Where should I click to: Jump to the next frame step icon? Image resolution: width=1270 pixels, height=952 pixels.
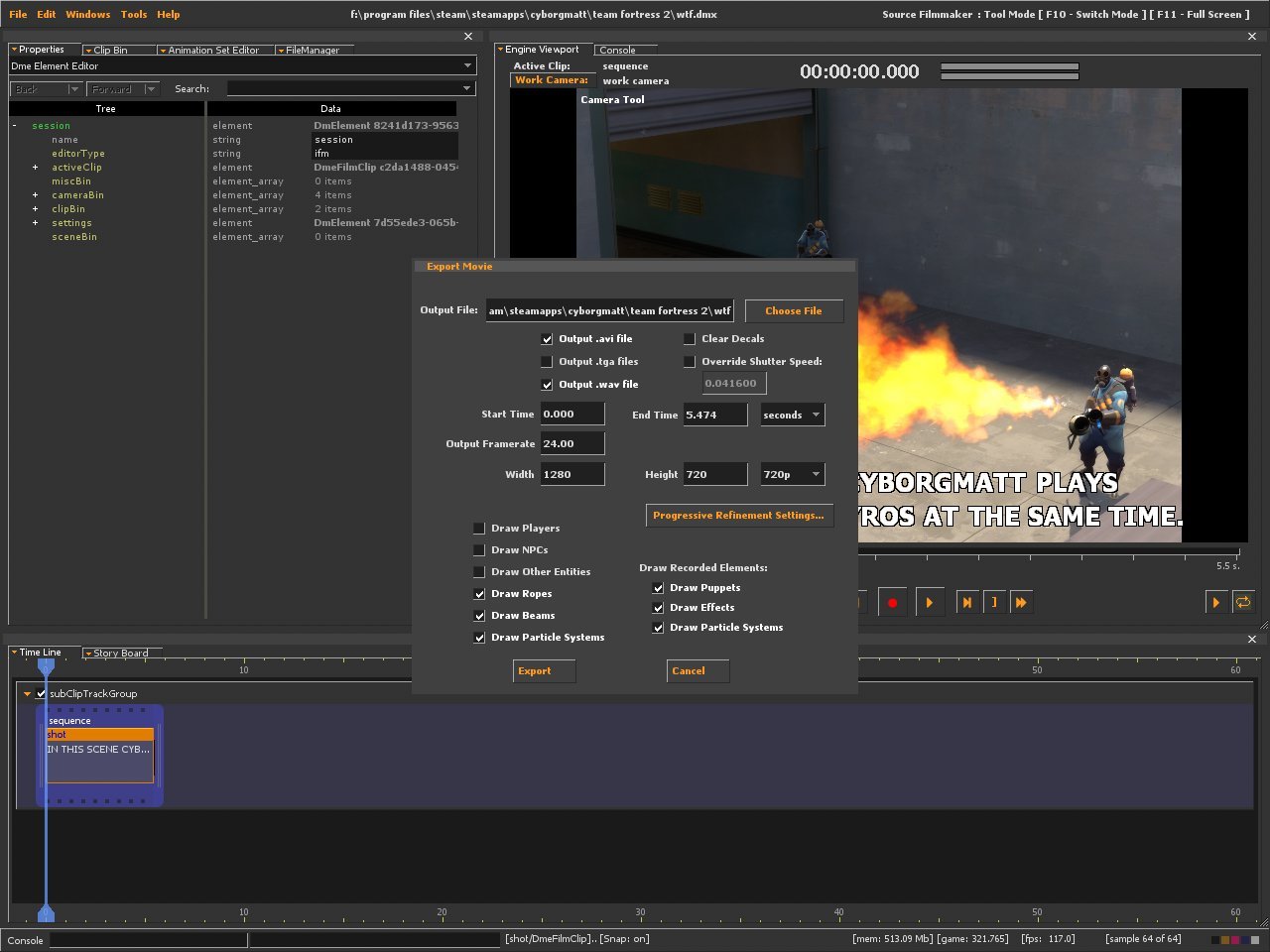[x=966, y=602]
